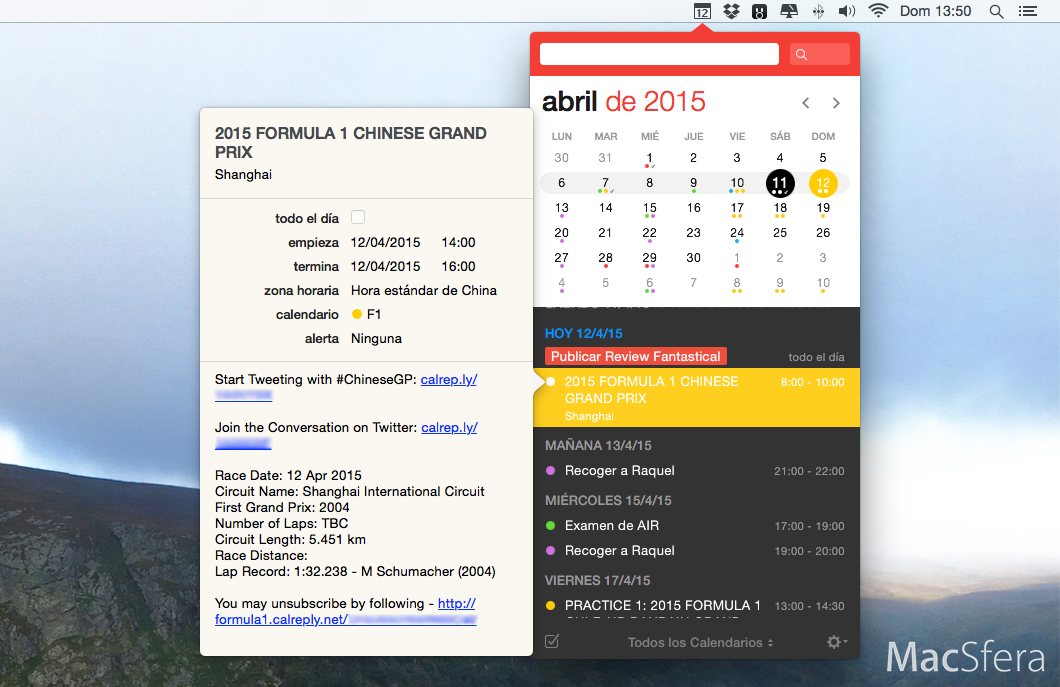Edit the empieza date 12/04/2015
The height and width of the screenshot is (687, 1060).
pyautogui.click(x=385, y=243)
